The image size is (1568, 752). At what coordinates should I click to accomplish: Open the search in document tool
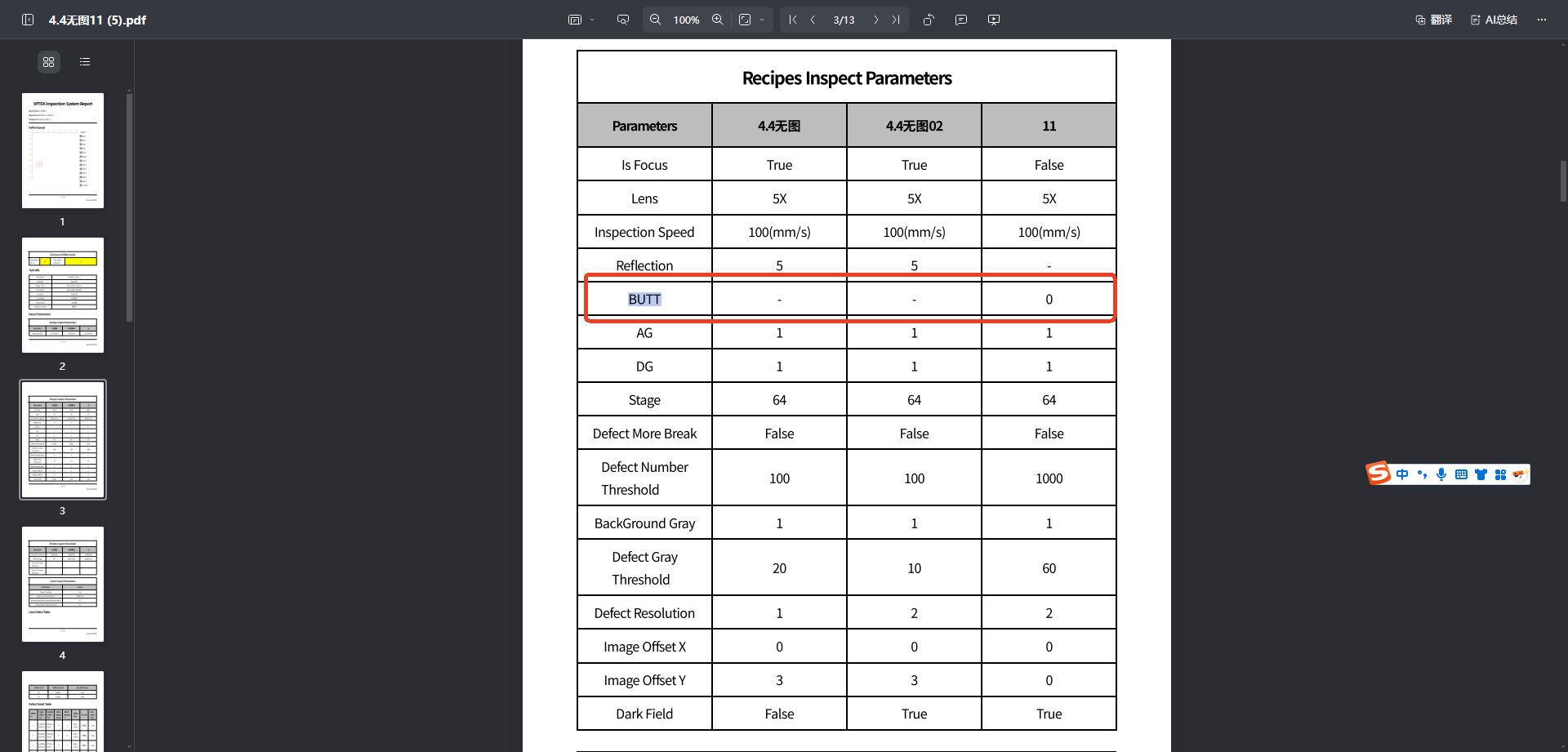623,20
